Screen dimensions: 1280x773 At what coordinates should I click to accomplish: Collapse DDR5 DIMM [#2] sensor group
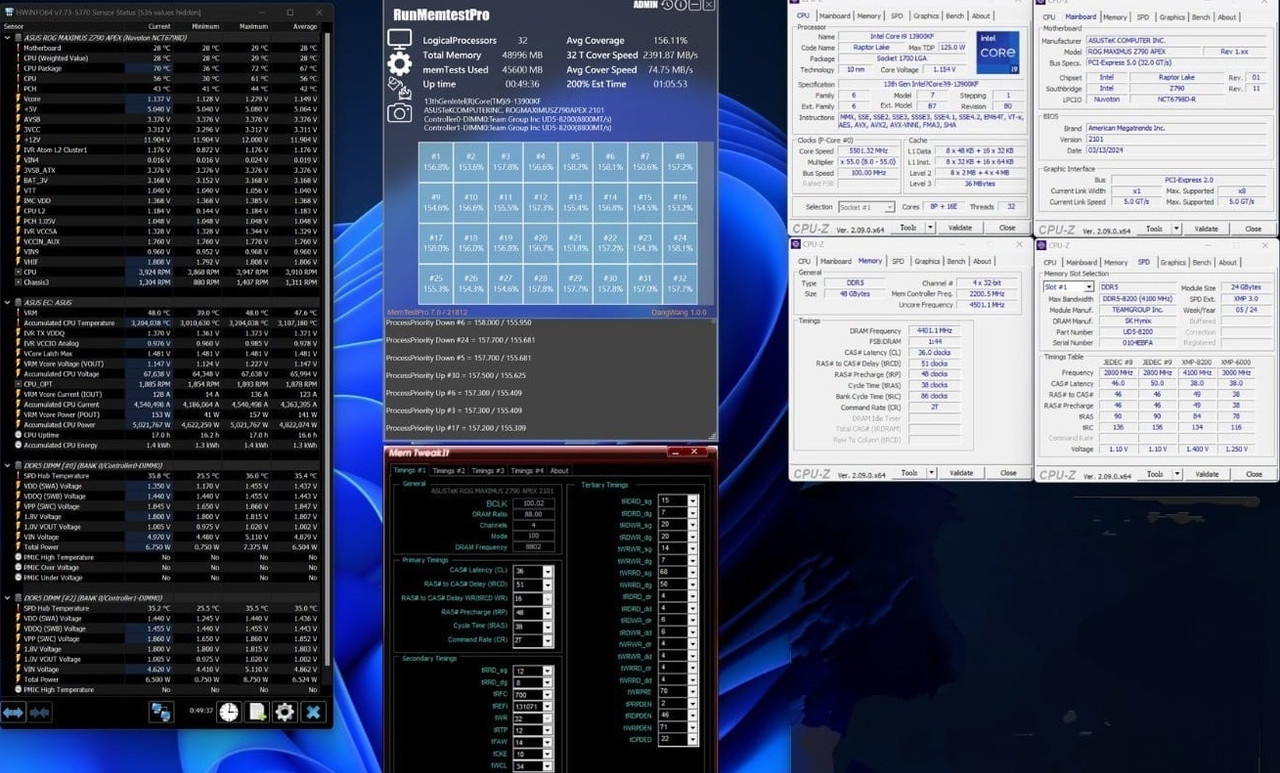point(8,598)
